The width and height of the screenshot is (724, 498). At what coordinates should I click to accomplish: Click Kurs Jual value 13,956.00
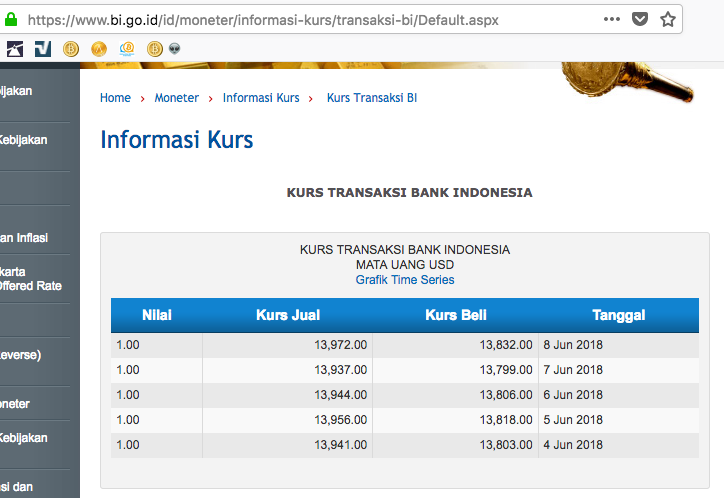pos(341,420)
